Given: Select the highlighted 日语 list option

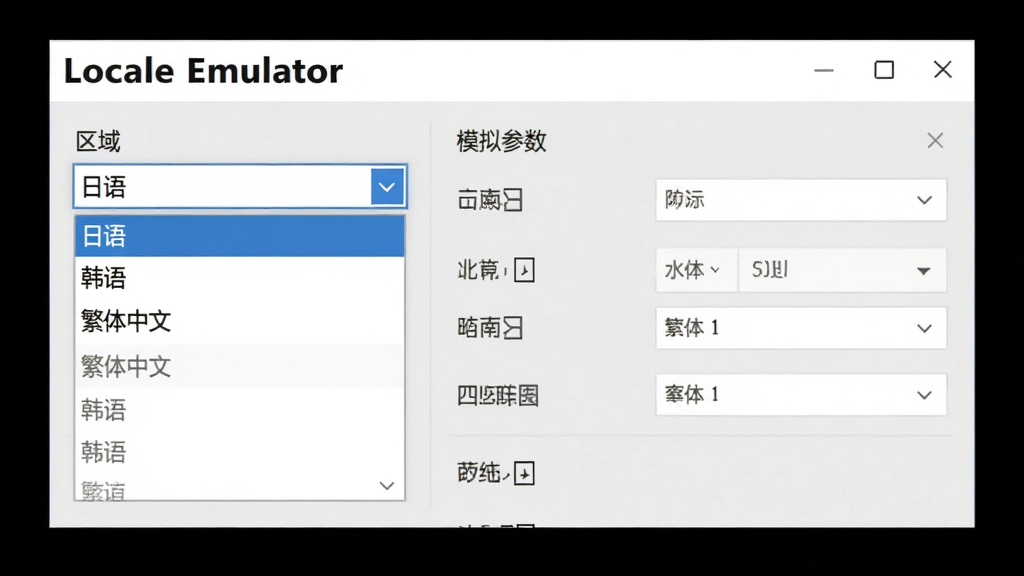Looking at the screenshot, I should coord(240,236).
